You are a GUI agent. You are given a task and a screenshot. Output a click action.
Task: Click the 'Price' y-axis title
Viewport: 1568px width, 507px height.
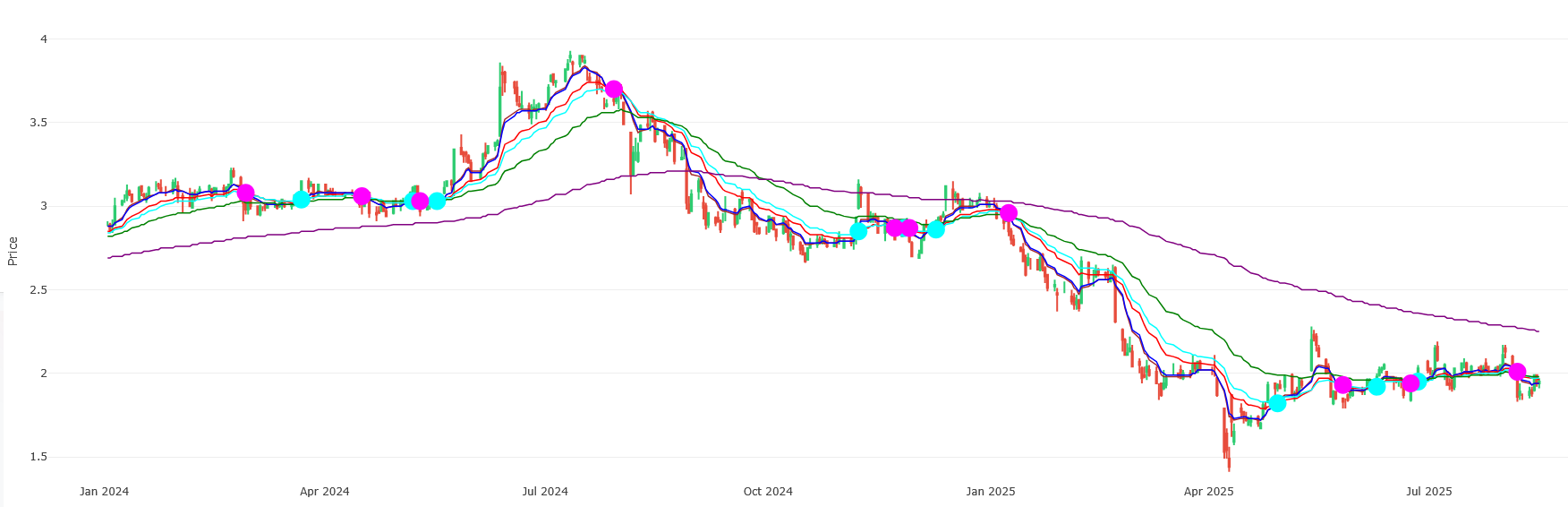tap(13, 251)
